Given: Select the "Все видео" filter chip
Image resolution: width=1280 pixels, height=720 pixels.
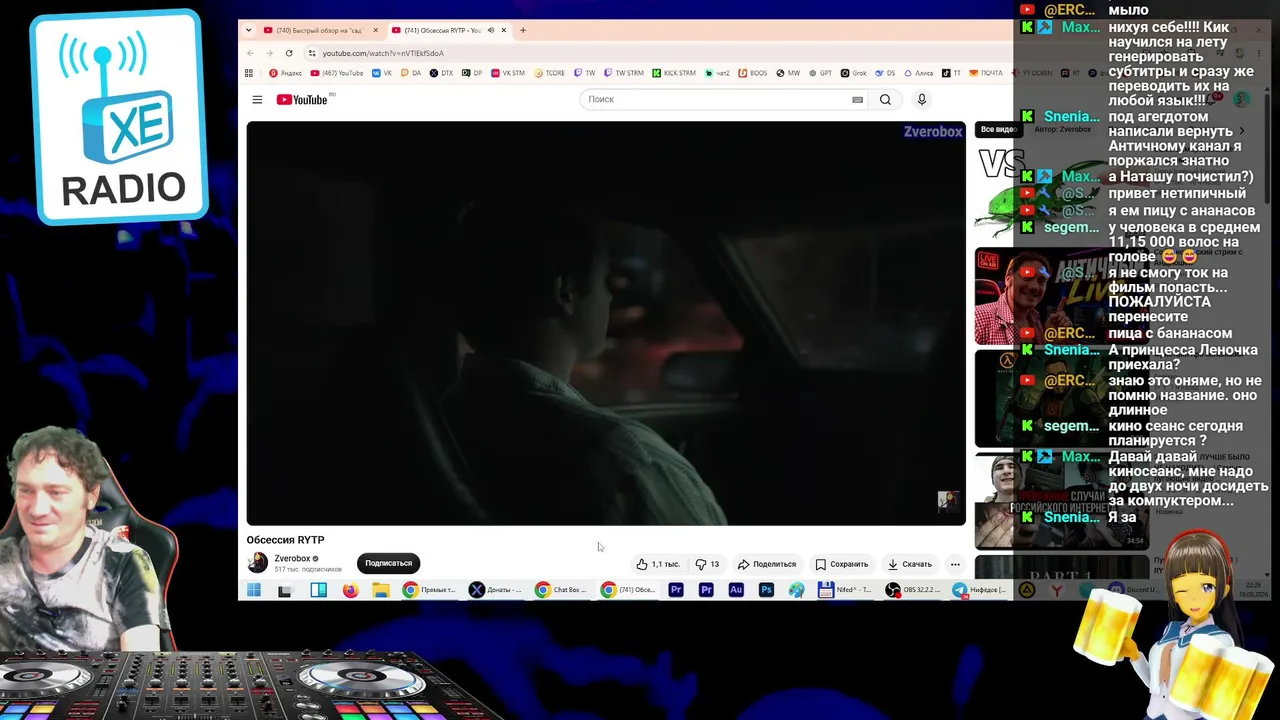Looking at the screenshot, I should click(x=998, y=129).
